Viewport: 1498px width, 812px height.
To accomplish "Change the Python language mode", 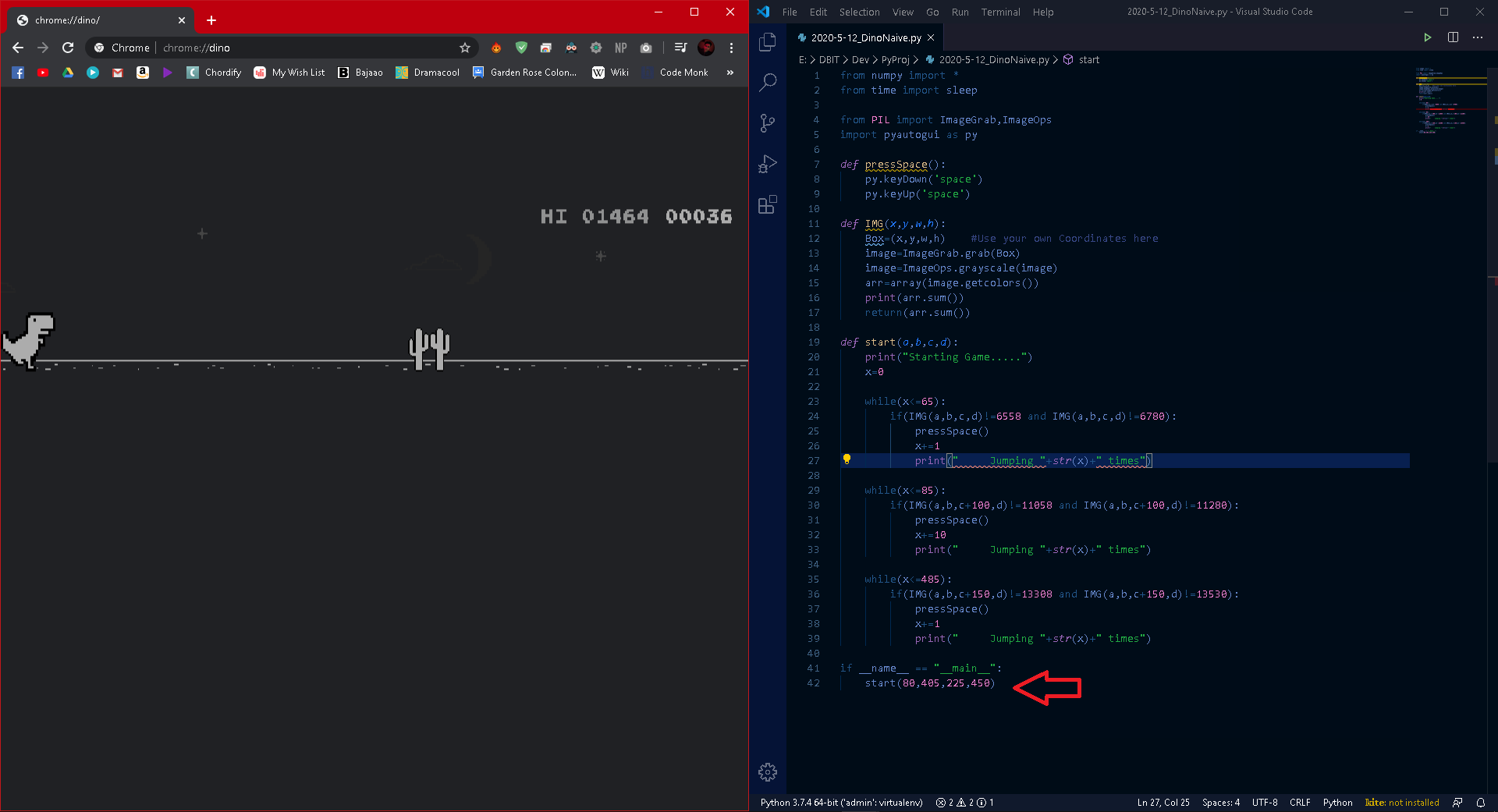I will pos(1337,803).
